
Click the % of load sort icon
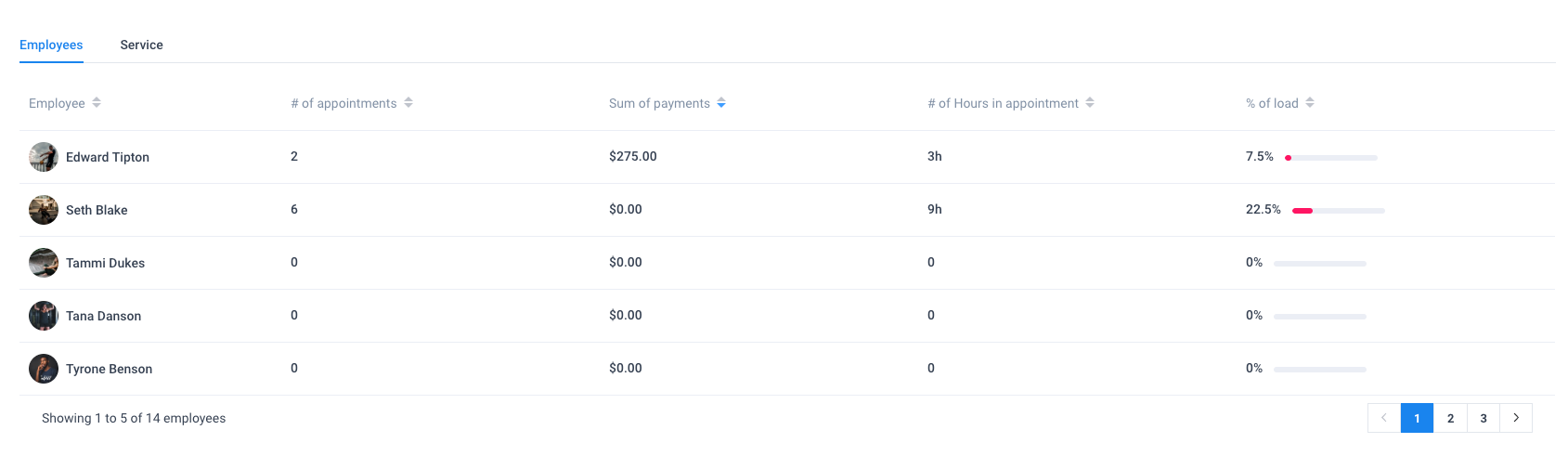coord(1310,103)
